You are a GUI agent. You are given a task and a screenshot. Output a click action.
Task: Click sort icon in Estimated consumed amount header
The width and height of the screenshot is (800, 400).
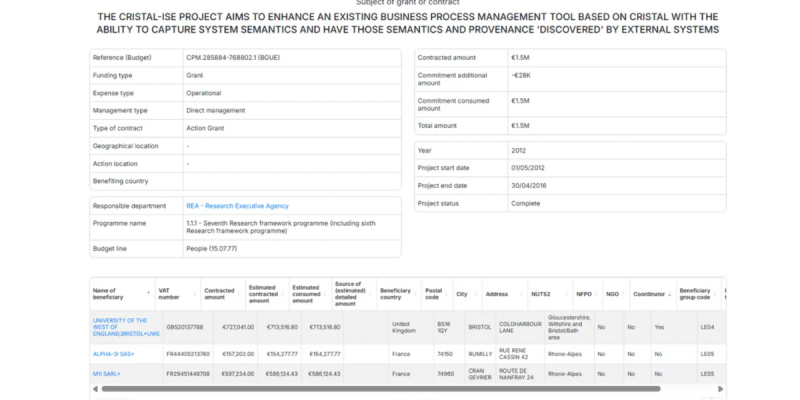[326, 294]
